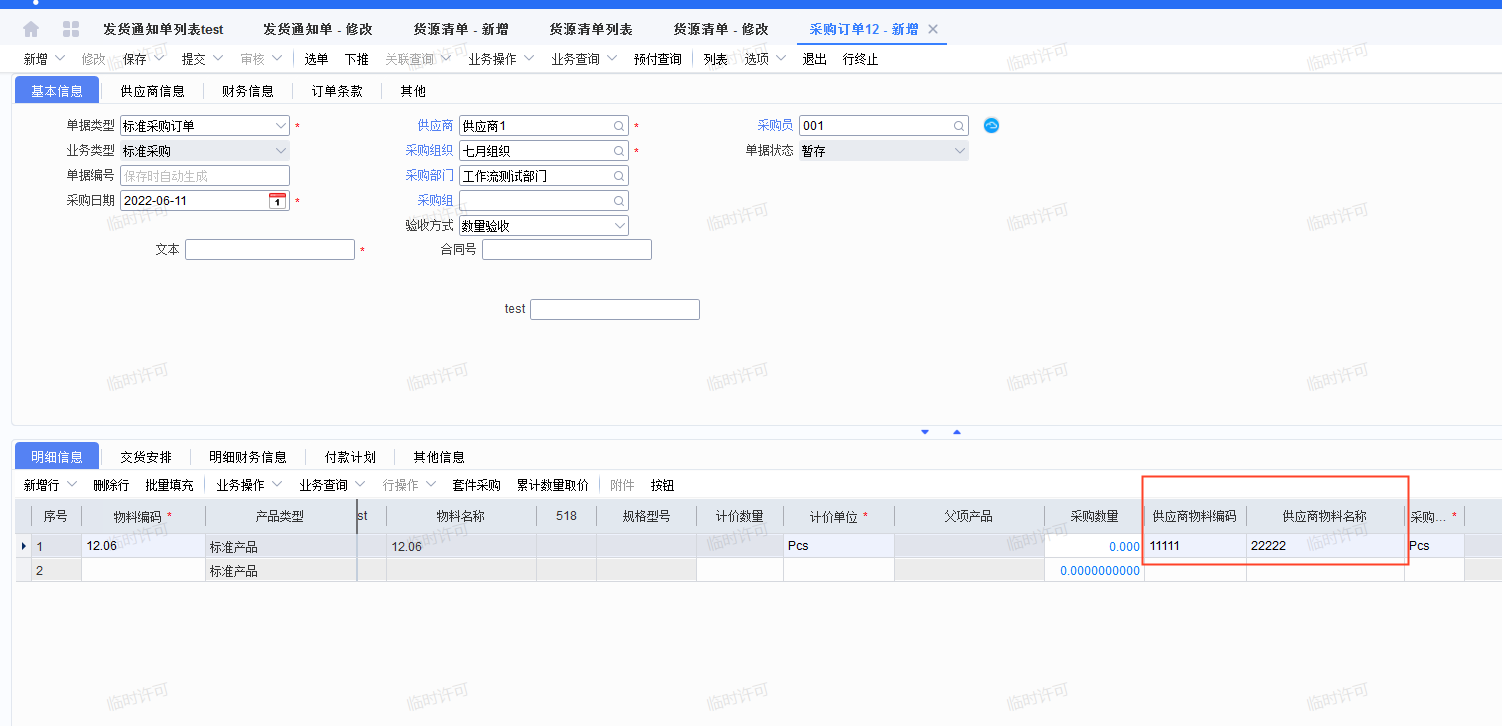Open the 选项 dropdown
This screenshot has height=726, width=1502.
(765, 59)
